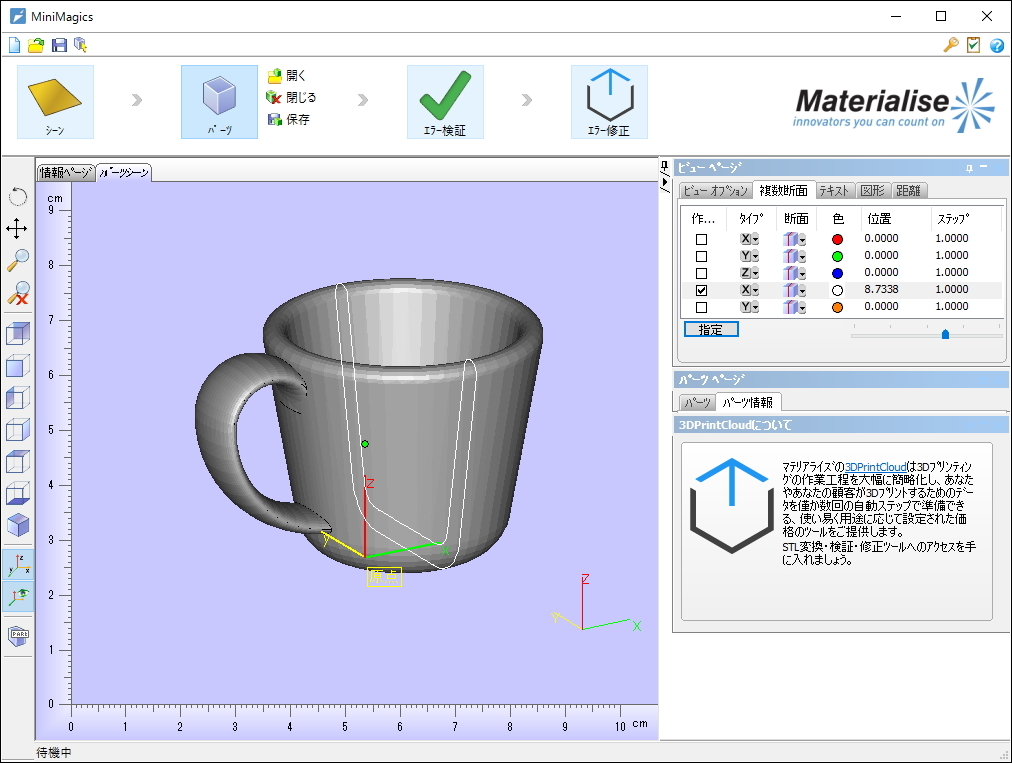The width and height of the screenshot is (1012, 763).
Task: Open 断面 style dropdown in white row
Action: [x=802, y=290]
